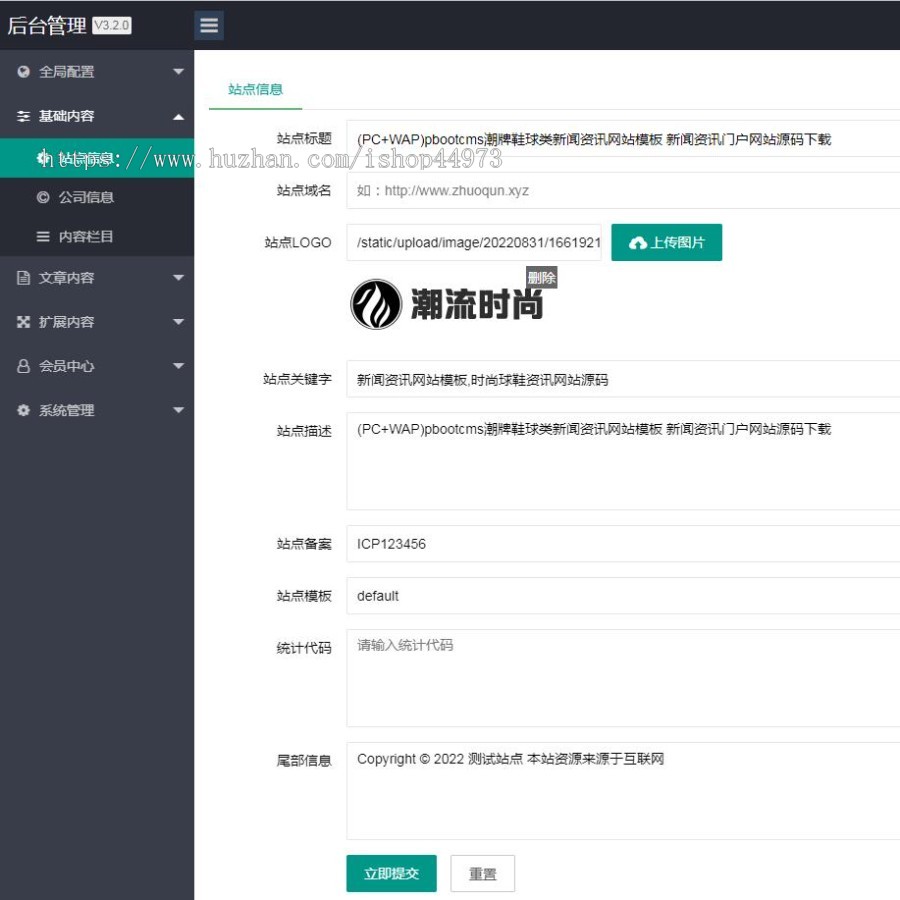
Task: Focus the 站点LOGO path field
Action: (x=474, y=242)
